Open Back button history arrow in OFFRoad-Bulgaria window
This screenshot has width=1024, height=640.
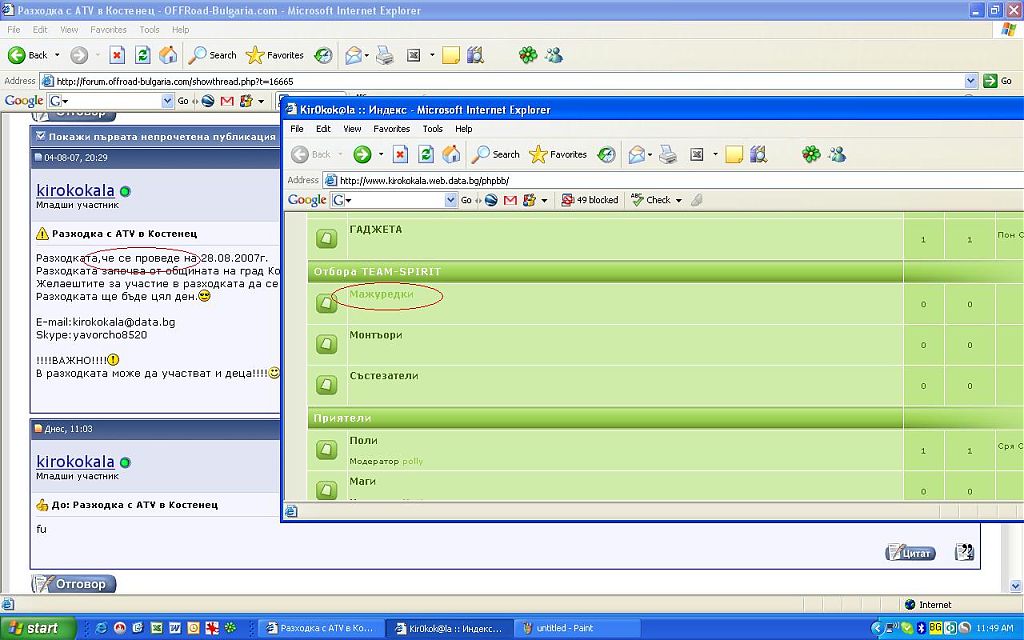point(56,55)
